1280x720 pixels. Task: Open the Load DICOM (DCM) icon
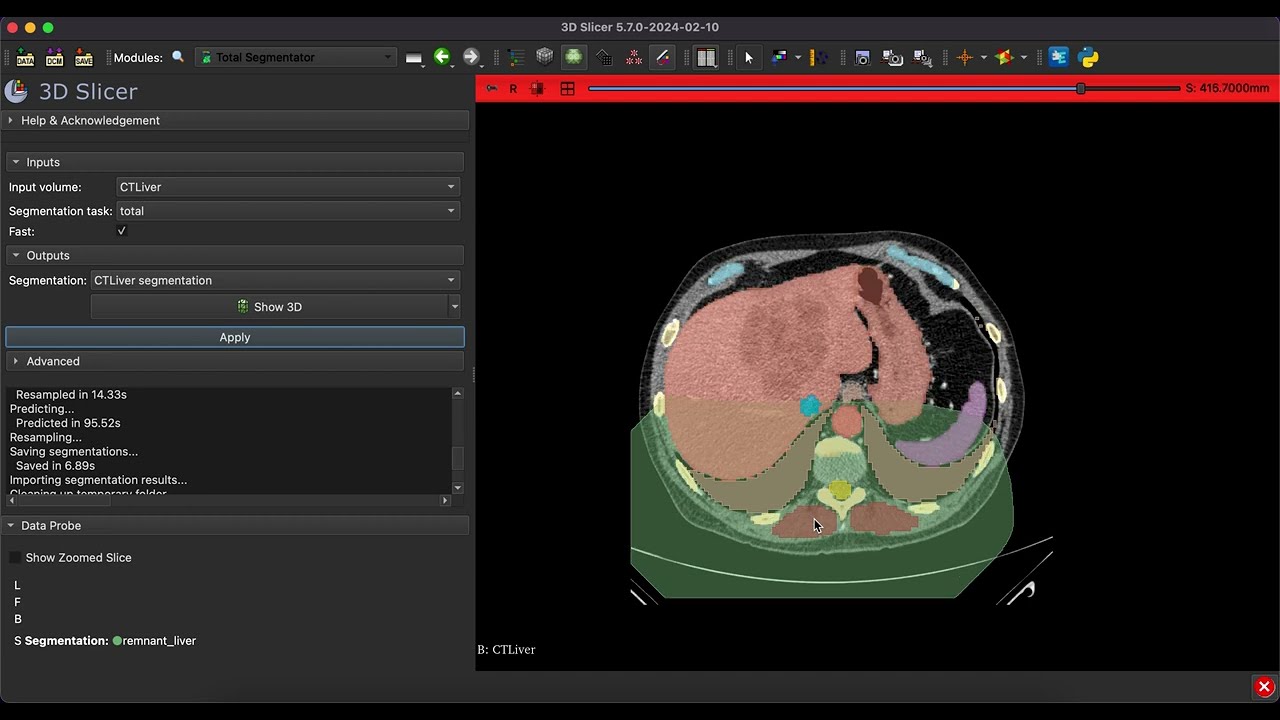pos(55,58)
